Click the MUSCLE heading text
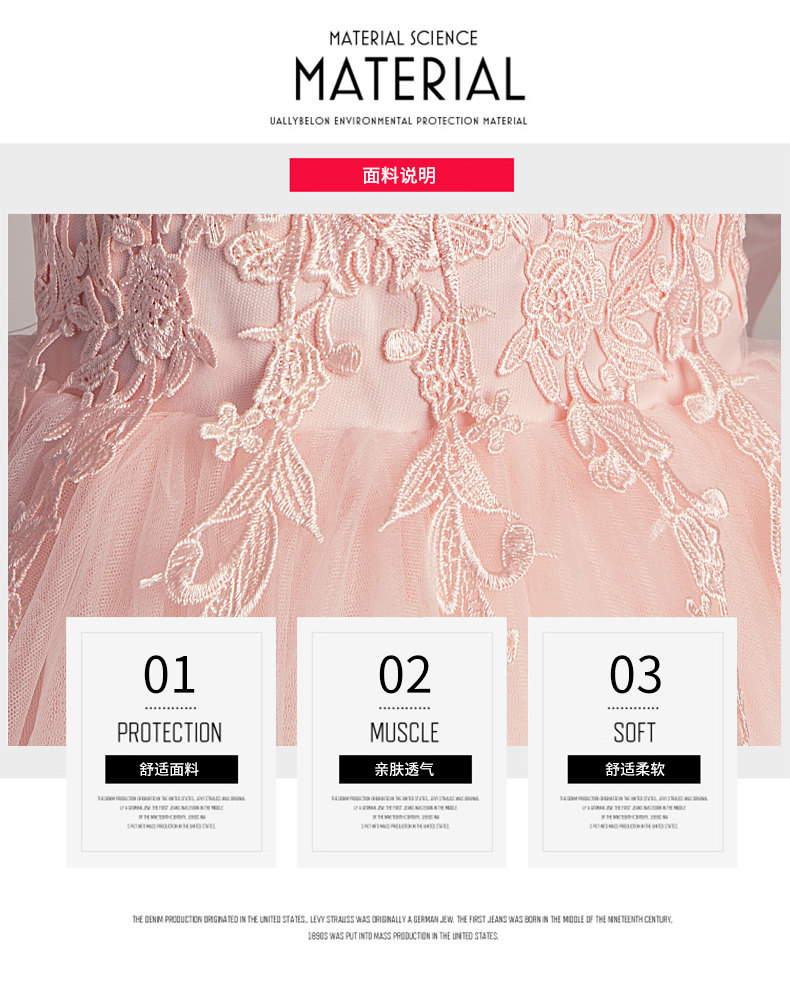790x982 pixels. pyautogui.click(x=404, y=732)
